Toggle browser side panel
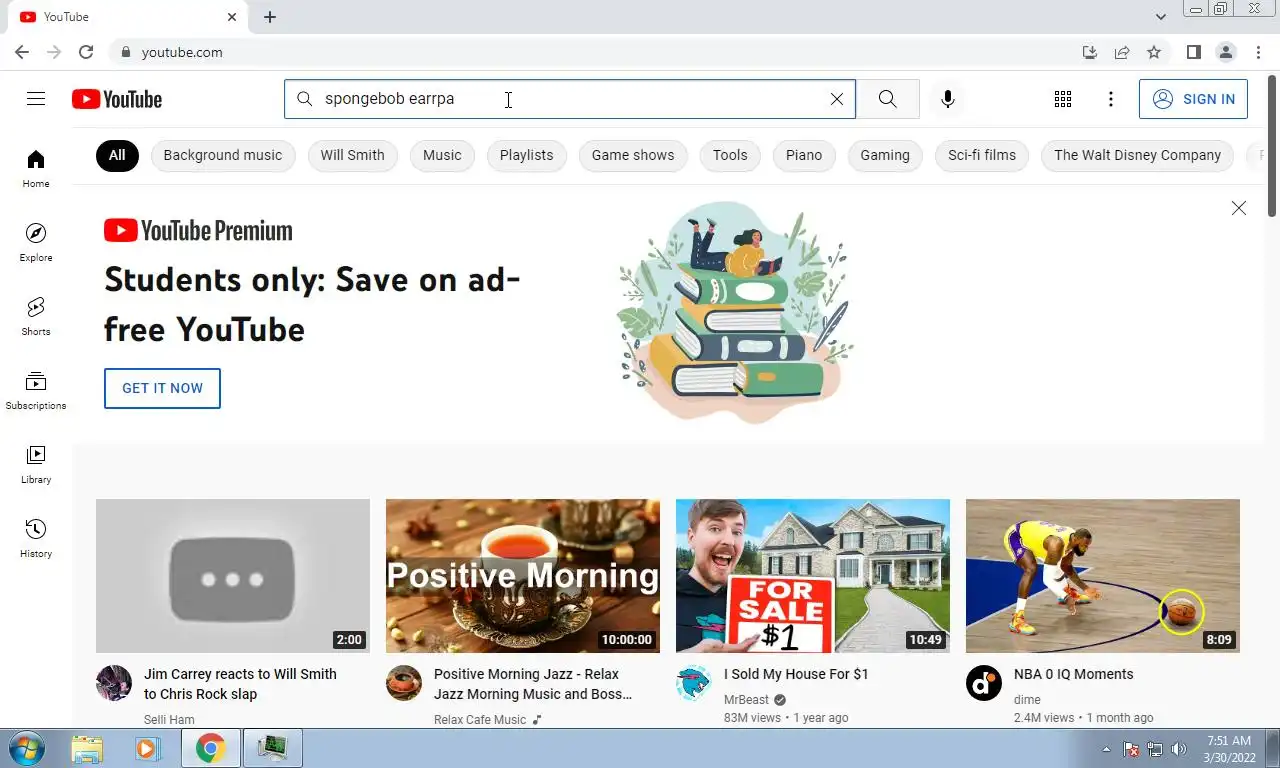Image resolution: width=1280 pixels, height=768 pixels. click(x=1193, y=52)
